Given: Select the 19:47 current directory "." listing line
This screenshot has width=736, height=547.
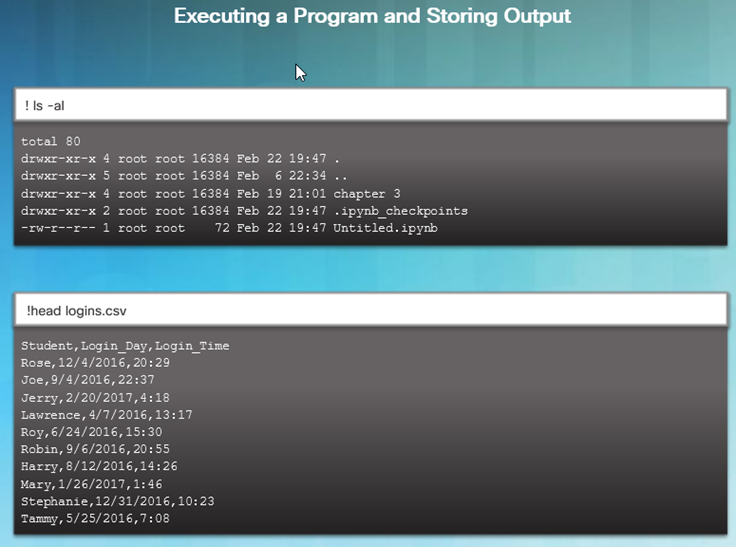Looking at the screenshot, I should [180, 159].
